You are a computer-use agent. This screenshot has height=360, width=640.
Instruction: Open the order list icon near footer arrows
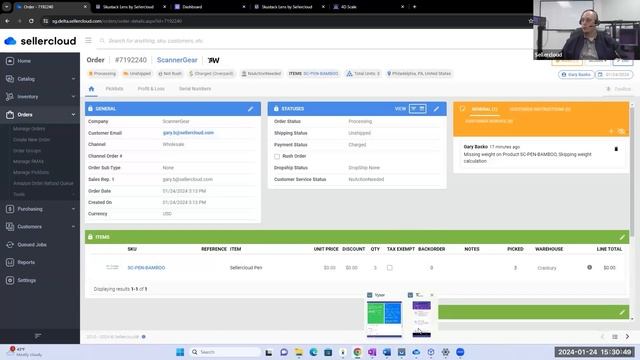[x=615, y=337]
